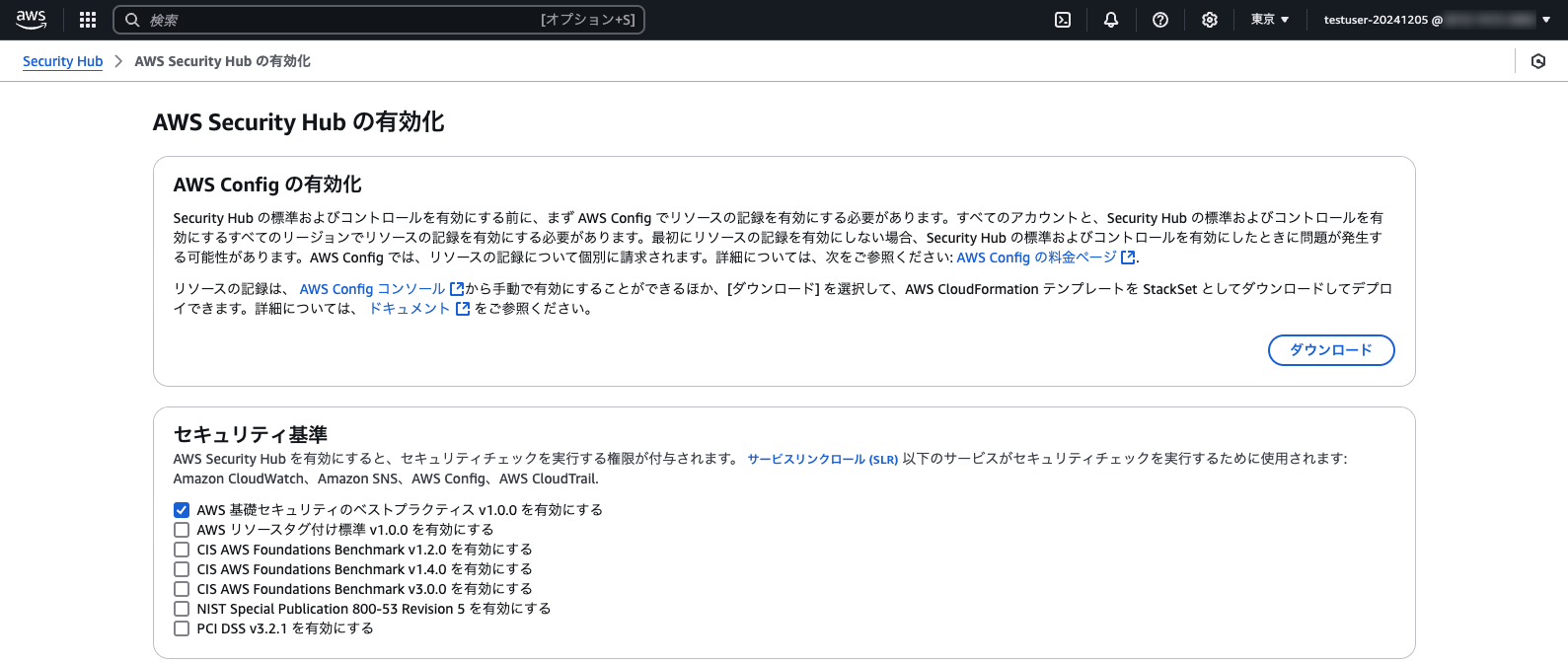Go to Security Hub breadcrumb link
The width and height of the screenshot is (1568, 664).
pos(63,61)
